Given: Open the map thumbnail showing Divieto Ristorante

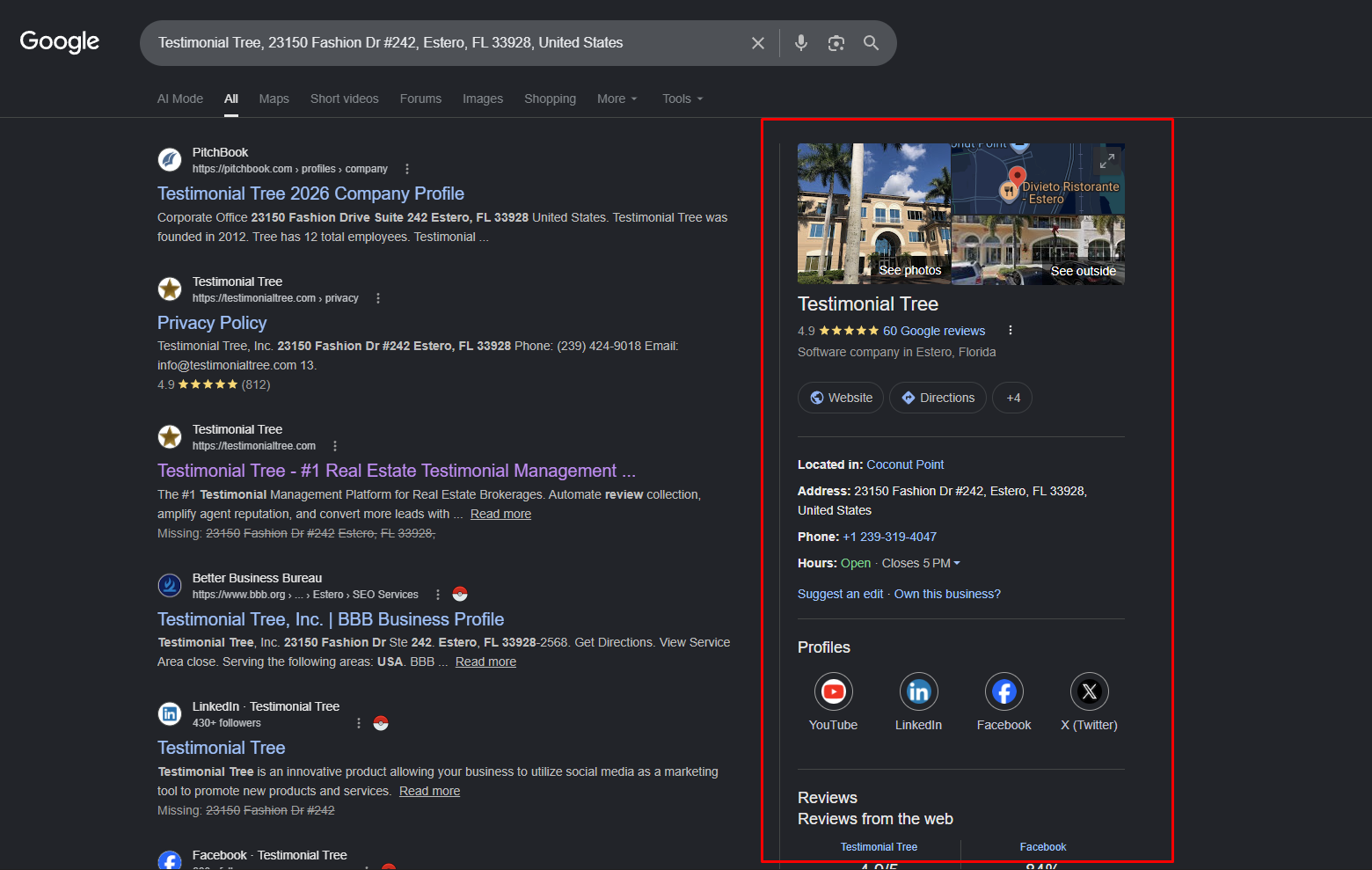Looking at the screenshot, I should pos(1038,179).
